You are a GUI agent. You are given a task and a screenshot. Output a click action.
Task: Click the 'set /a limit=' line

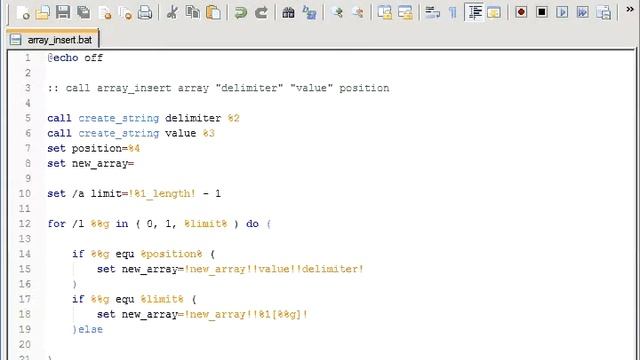[x=134, y=193]
